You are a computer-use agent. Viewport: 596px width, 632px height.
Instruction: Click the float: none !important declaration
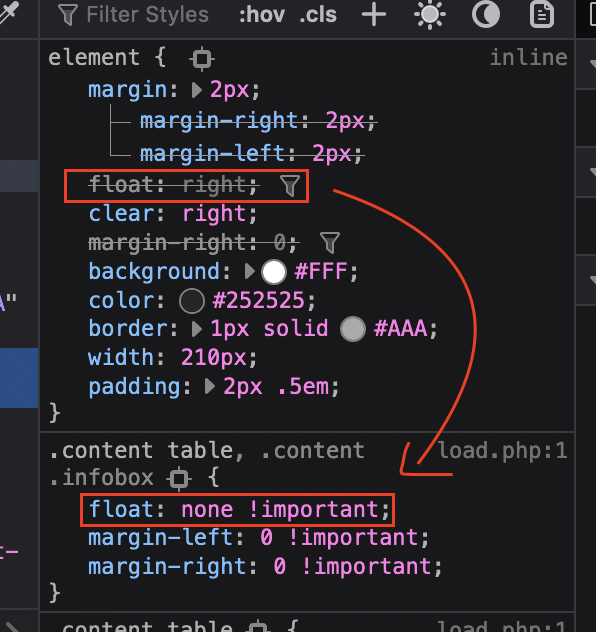pyautogui.click(x=239, y=509)
